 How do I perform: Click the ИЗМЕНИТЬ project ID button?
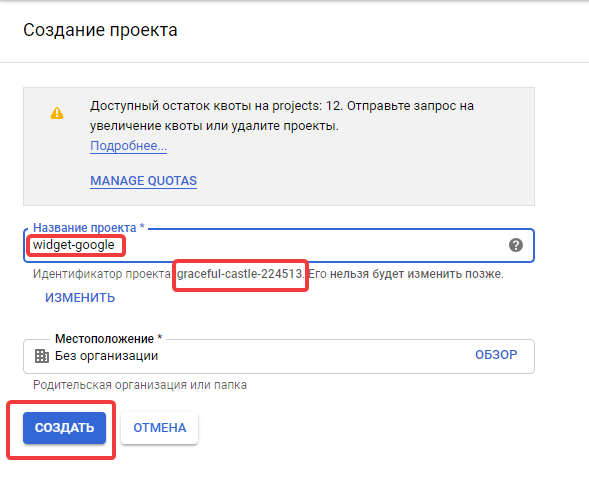[80, 298]
